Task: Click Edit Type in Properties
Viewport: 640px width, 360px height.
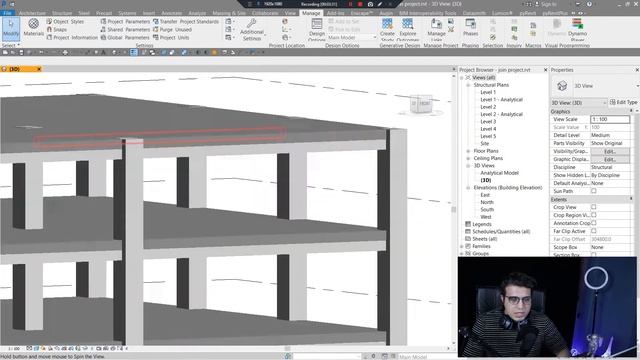Action: 623,102
